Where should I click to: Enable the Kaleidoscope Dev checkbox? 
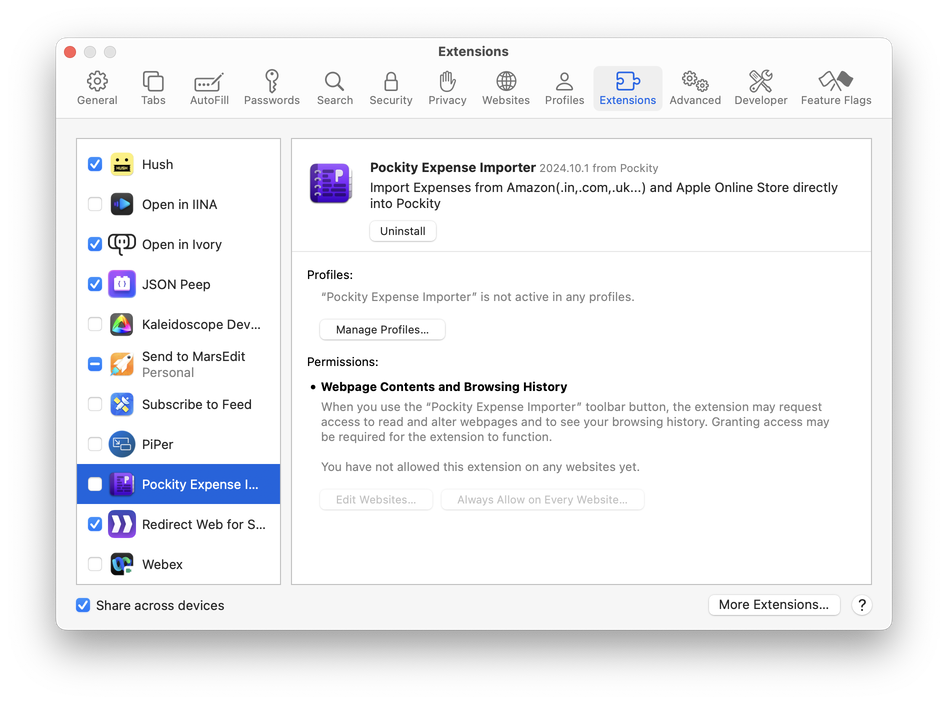(x=95, y=324)
